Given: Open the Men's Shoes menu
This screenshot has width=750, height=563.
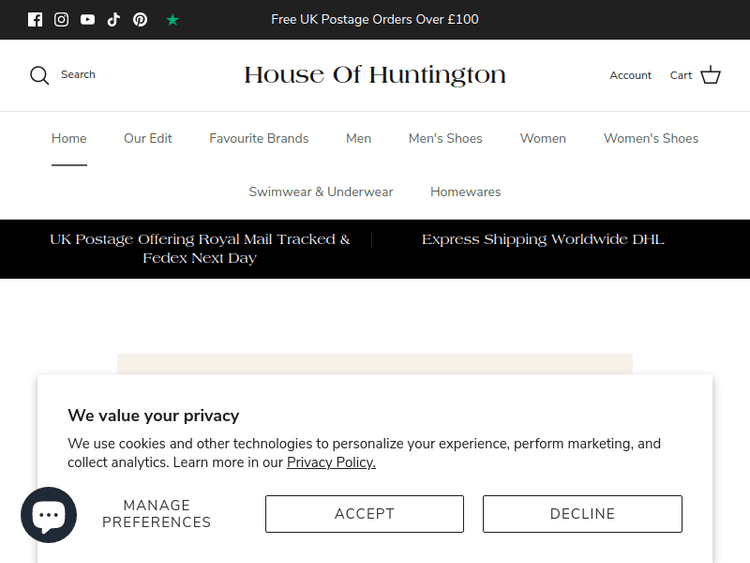Looking at the screenshot, I should pos(445,138).
